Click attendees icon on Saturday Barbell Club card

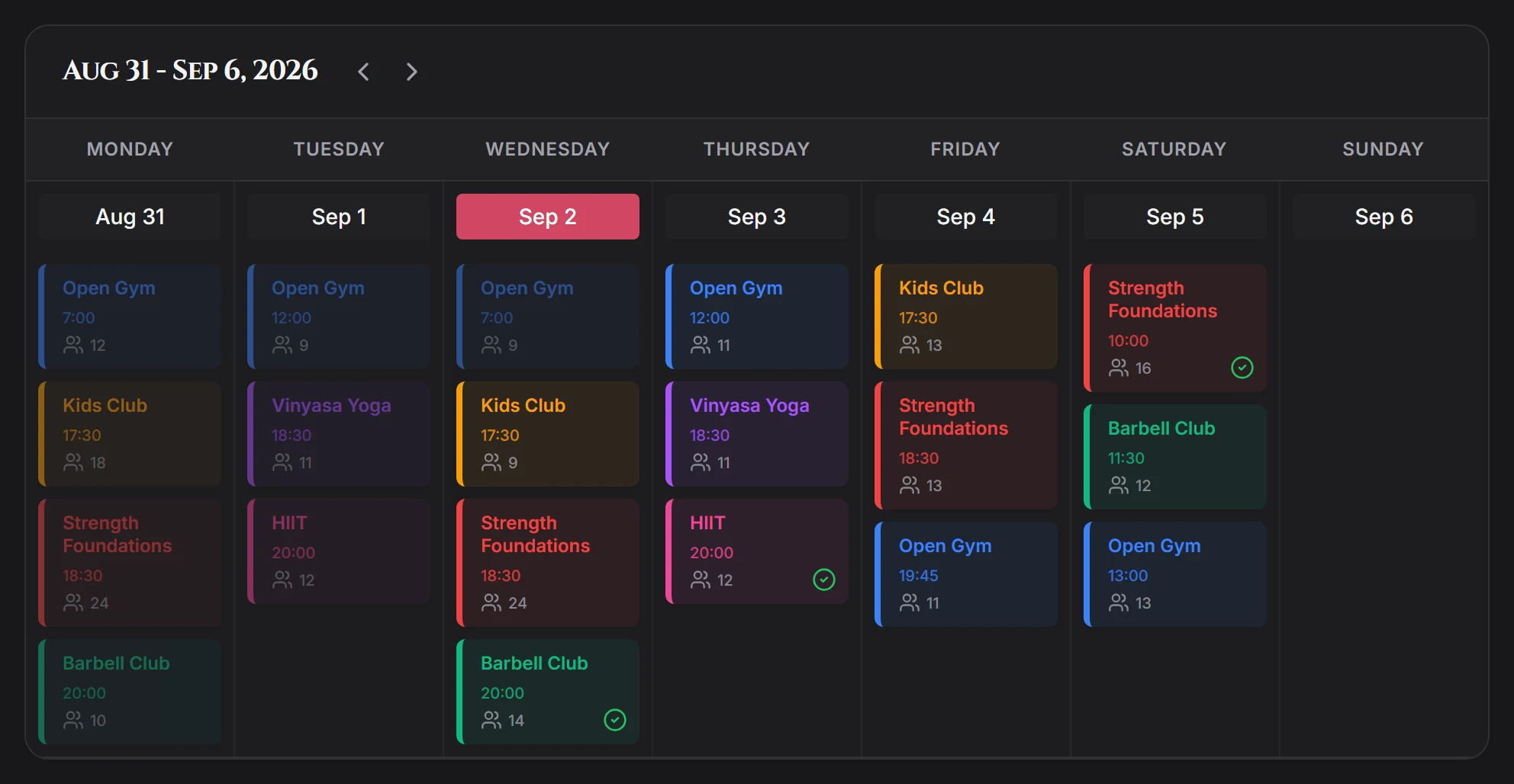click(1119, 486)
